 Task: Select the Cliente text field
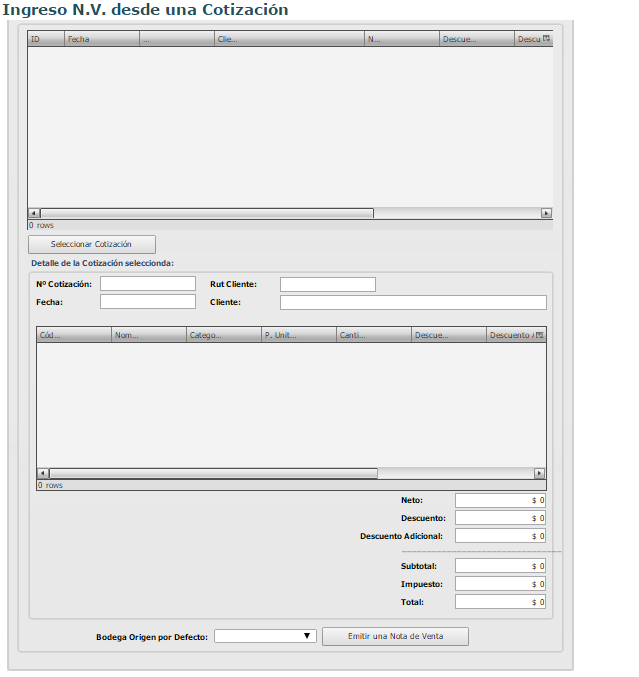[x=413, y=302]
